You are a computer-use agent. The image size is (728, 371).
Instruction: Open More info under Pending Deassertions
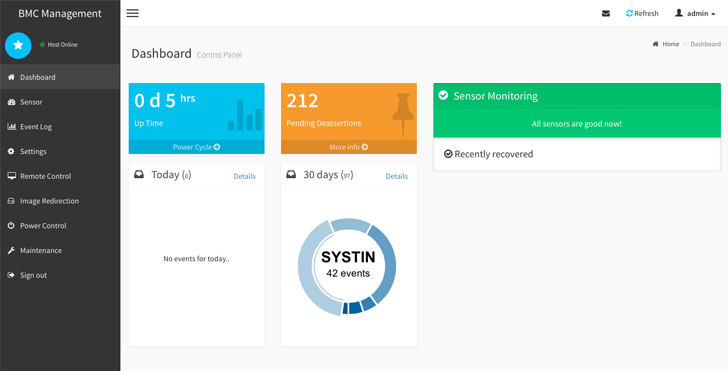[x=349, y=147]
